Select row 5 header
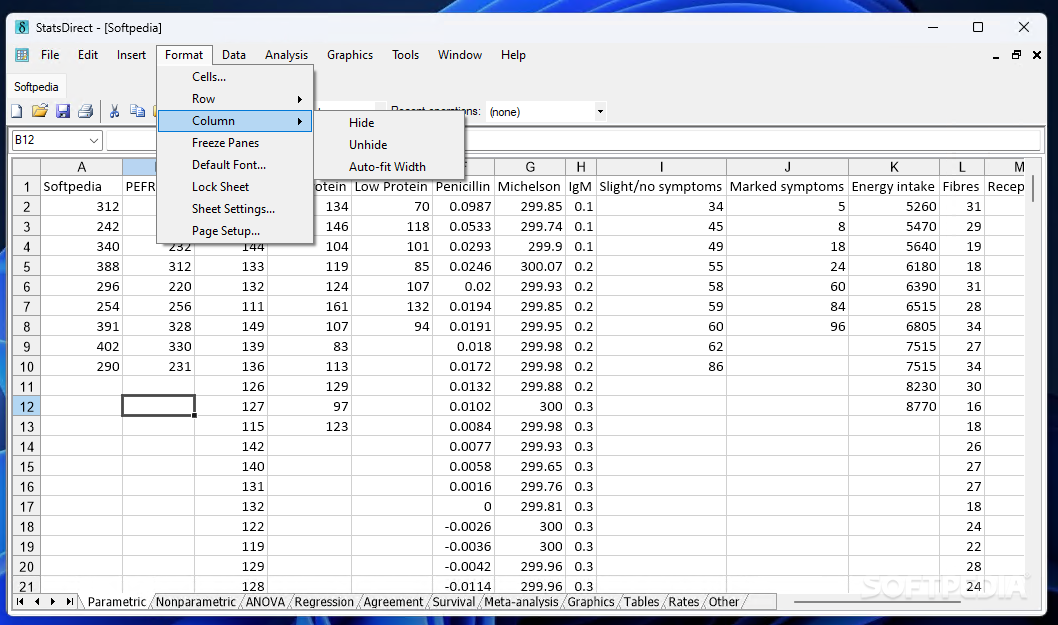The width and height of the screenshot is (1058, 625). (x=26, y=267)
